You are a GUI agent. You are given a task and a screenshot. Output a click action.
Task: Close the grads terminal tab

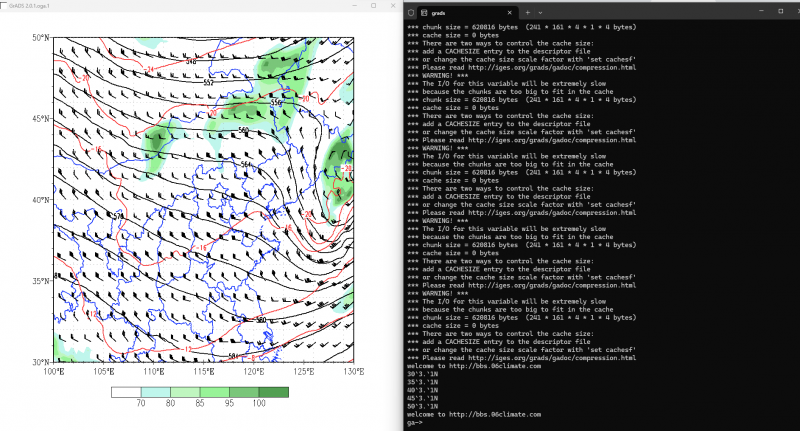click(x=508, y=11)
